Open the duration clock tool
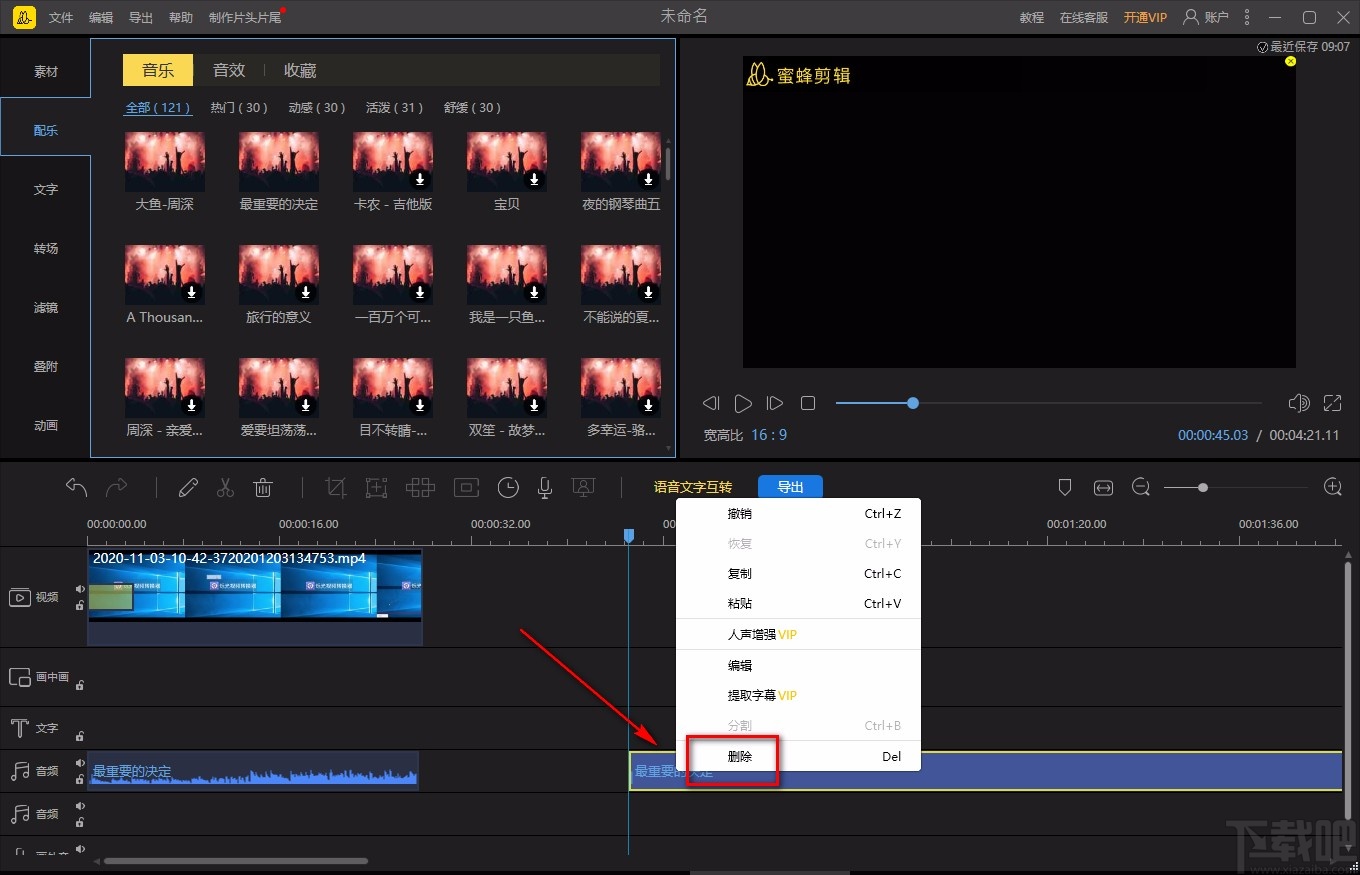This screenshot has width=1360, height=875. 509,487
